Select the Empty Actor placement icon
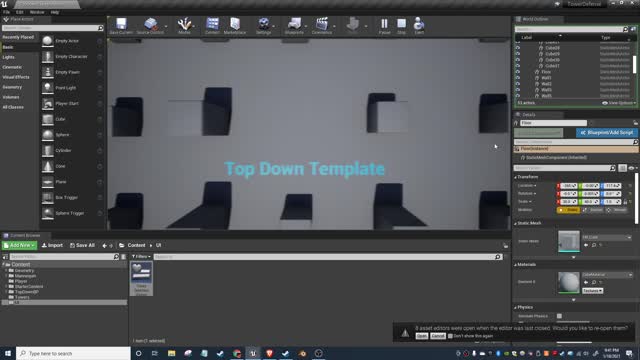640x360 pixels. pyautogui.click(x=47, y=41)
